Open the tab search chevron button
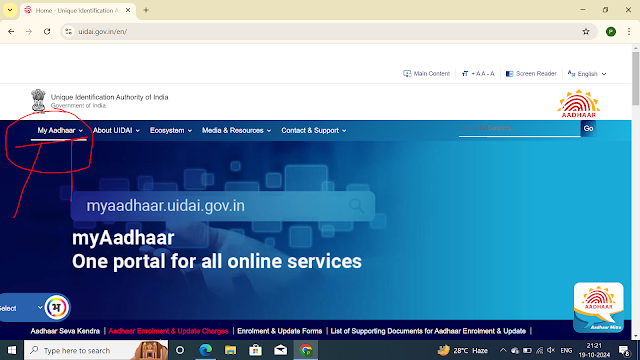This screenshot has width=640, height=360. (x=10, y=10)
